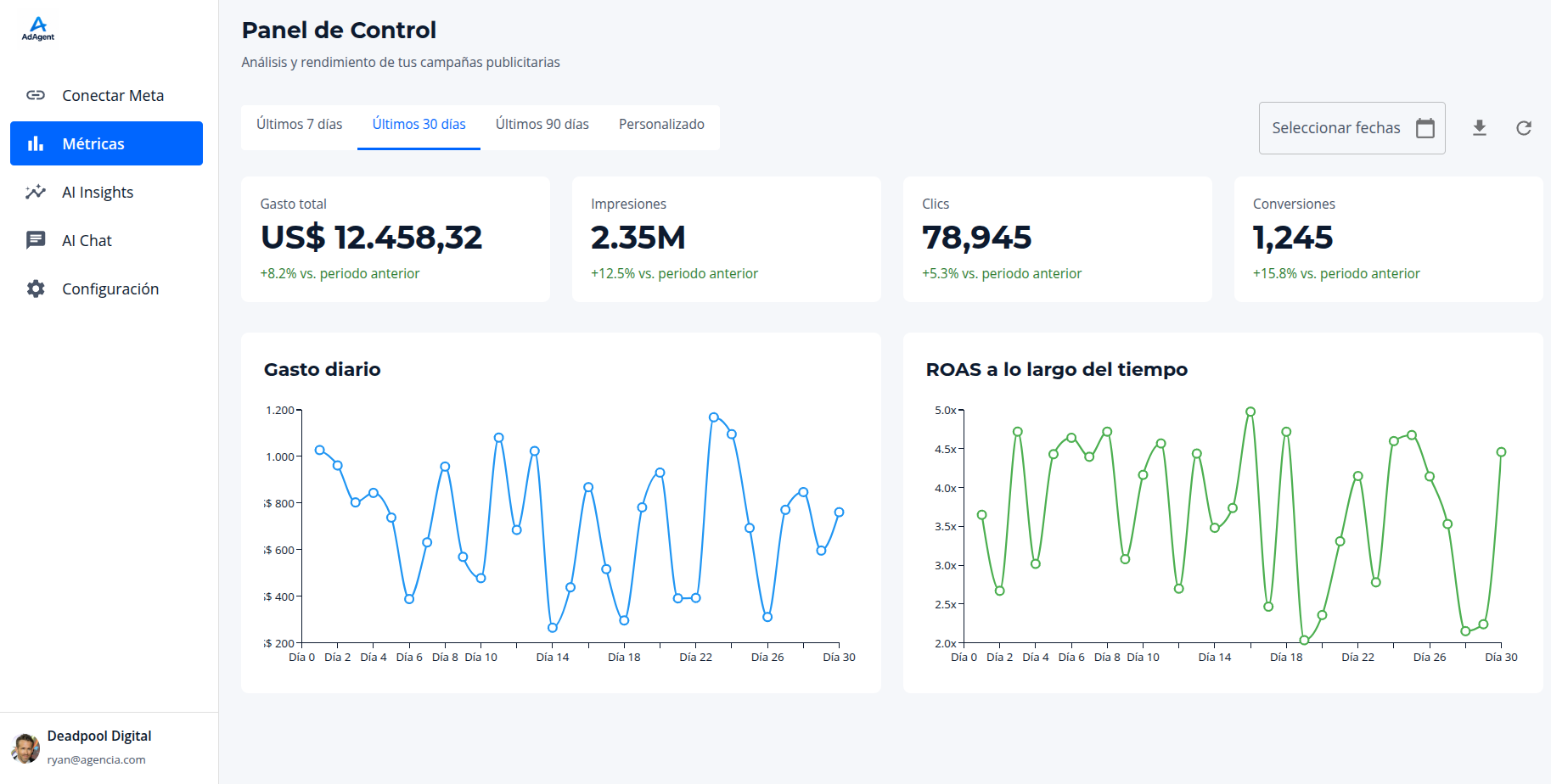Open the AI Chat bubble icon
This screenshot has height=784, width=1551.
pos(35,240)
